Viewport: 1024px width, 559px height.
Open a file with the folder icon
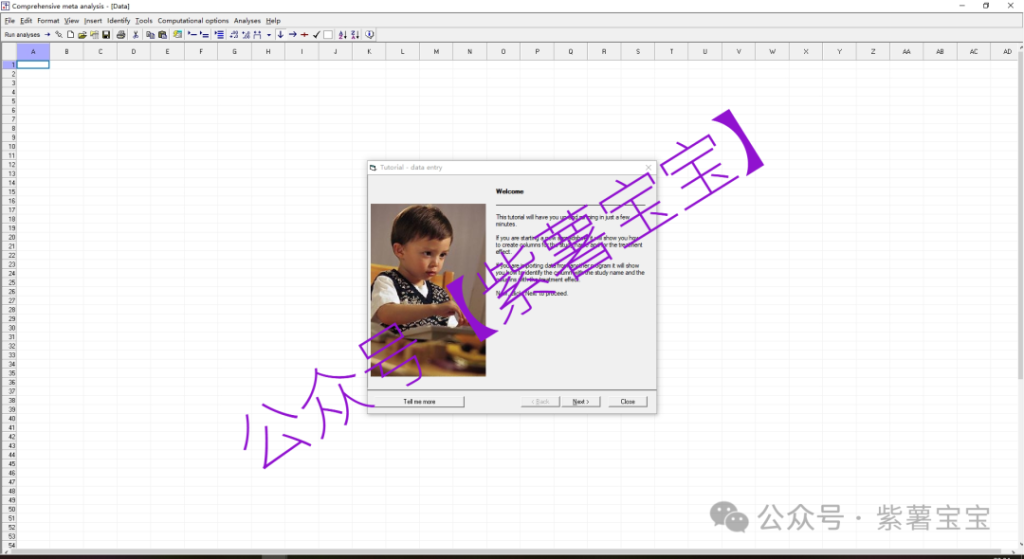point(82,35)
